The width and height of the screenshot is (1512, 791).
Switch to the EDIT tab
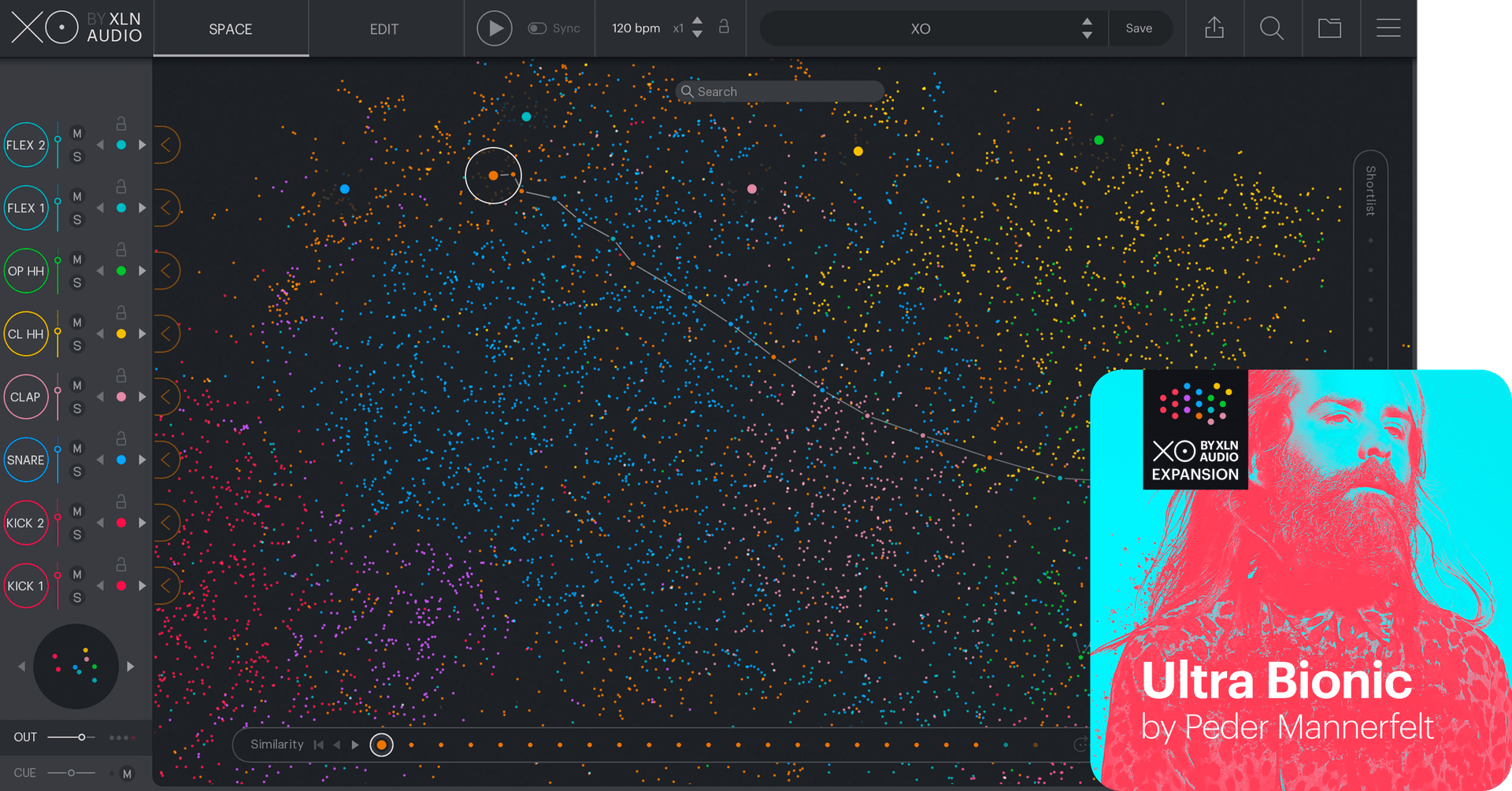pyautogui.click(x=384, y=29)
